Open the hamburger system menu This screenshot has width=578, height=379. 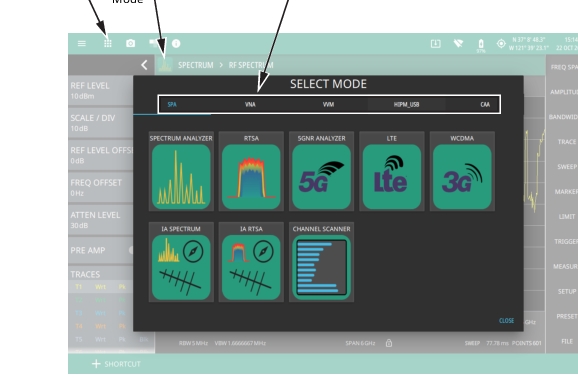[x=82, y=44]
